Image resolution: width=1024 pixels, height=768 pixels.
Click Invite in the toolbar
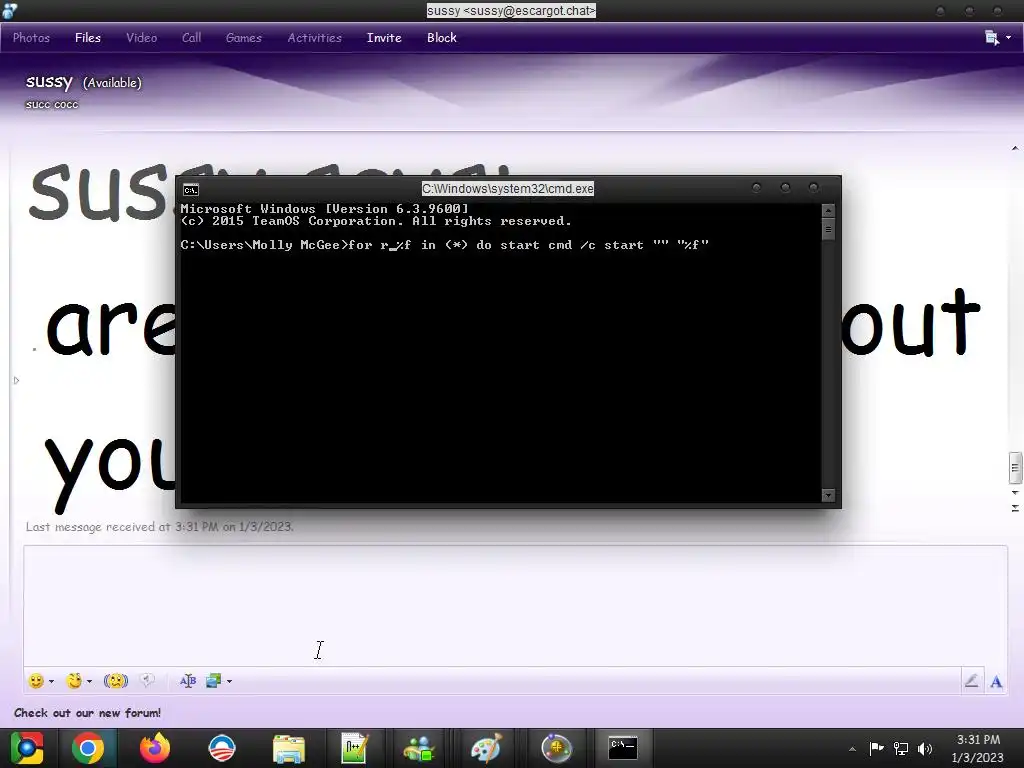point(384,38)
